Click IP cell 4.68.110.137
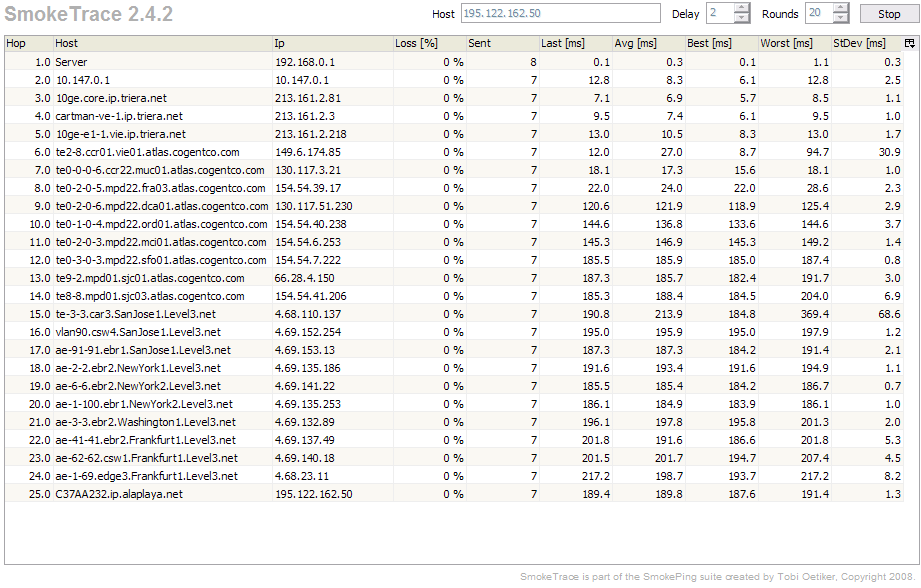This screenshot has height=588, width=921. click(308, 314)
